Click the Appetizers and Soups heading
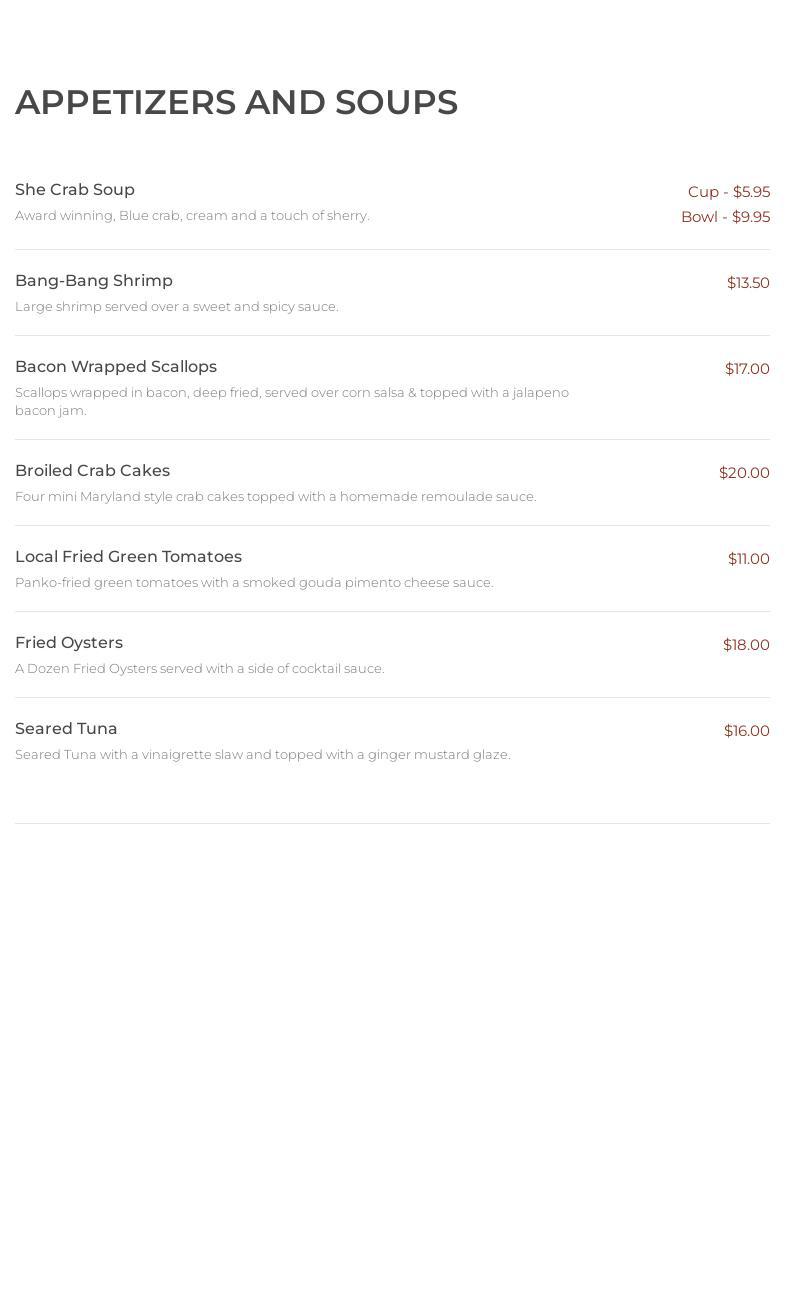This screenshot has height=1301, width=785. point(236,103)
